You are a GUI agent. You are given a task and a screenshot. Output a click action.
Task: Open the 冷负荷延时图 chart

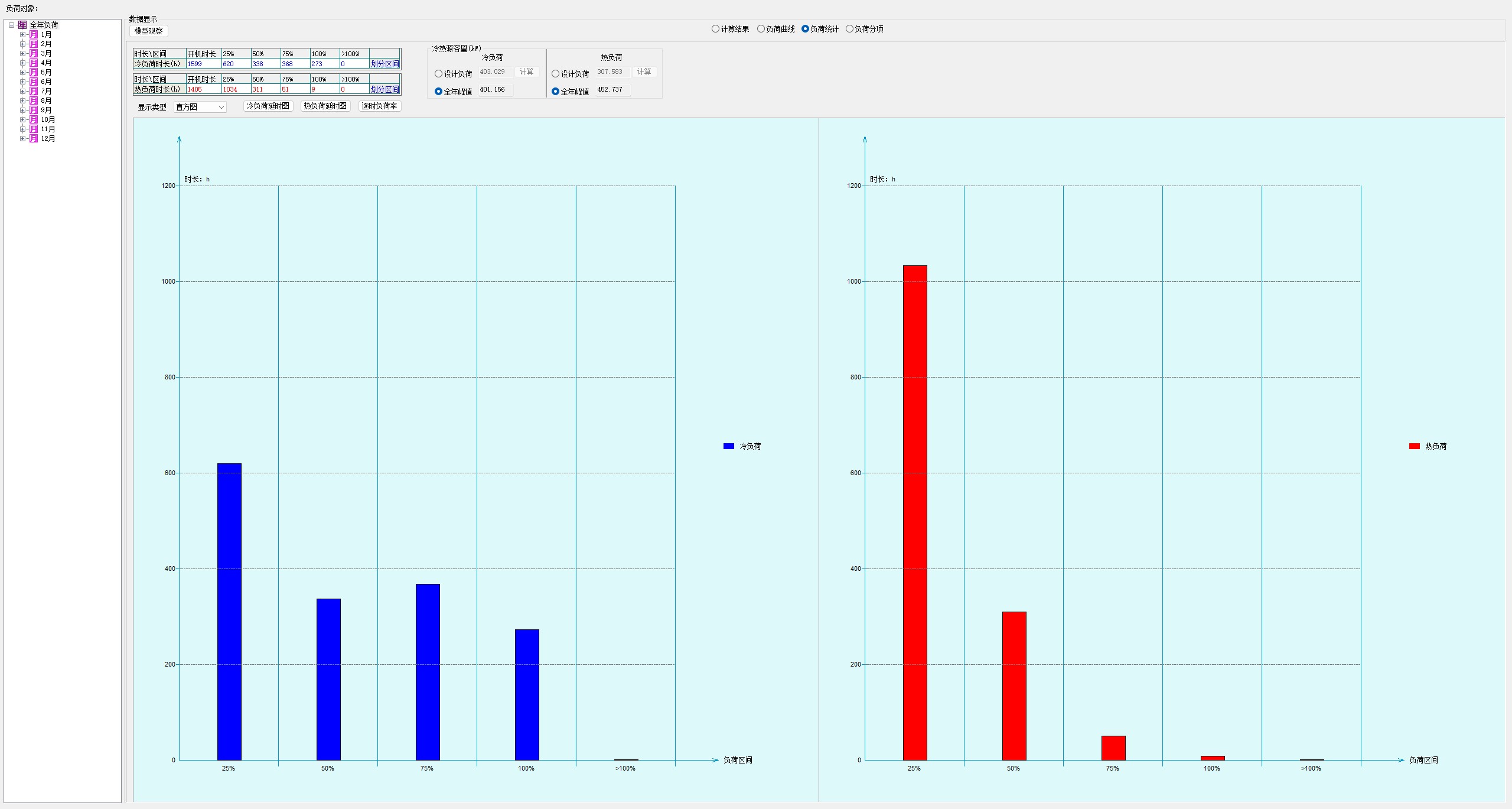point(268,106)
